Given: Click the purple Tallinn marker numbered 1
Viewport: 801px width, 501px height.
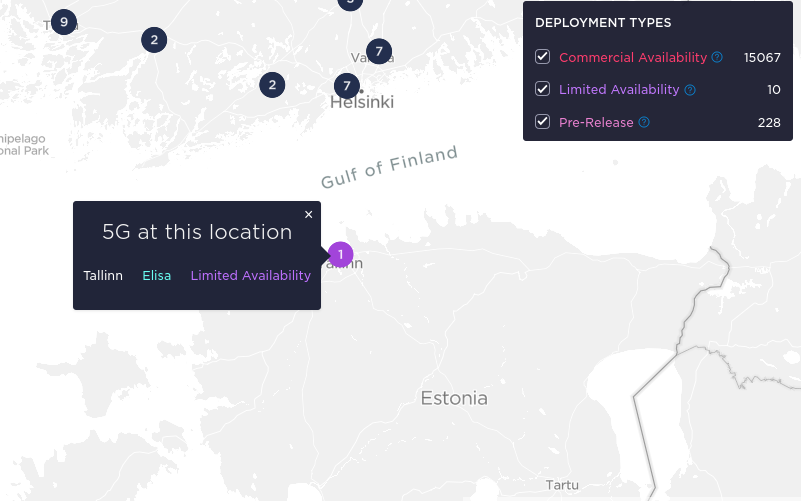Looking at the screenshot, I should [x=340, y=254].
